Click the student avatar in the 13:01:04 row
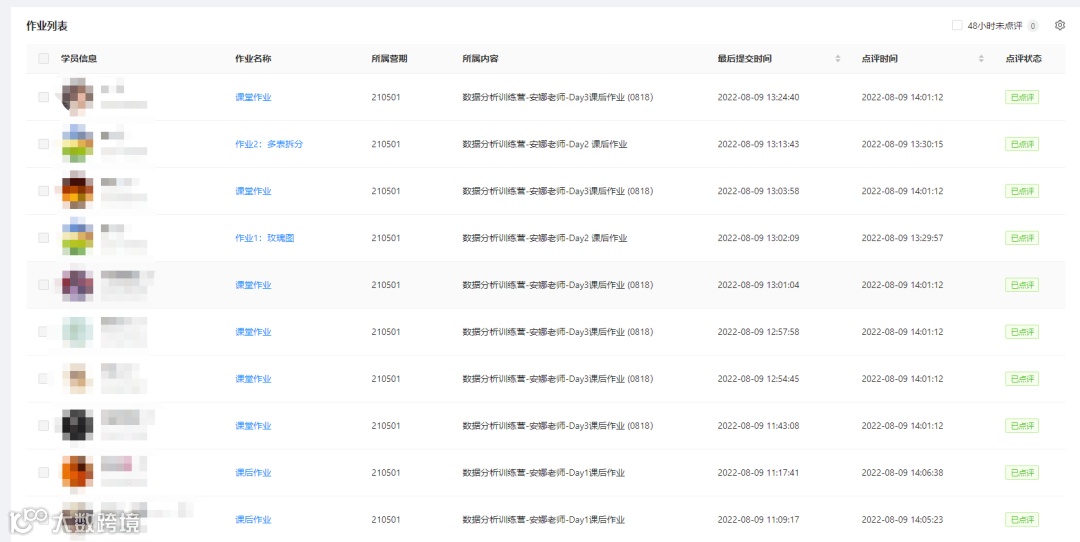 [77, 284]
